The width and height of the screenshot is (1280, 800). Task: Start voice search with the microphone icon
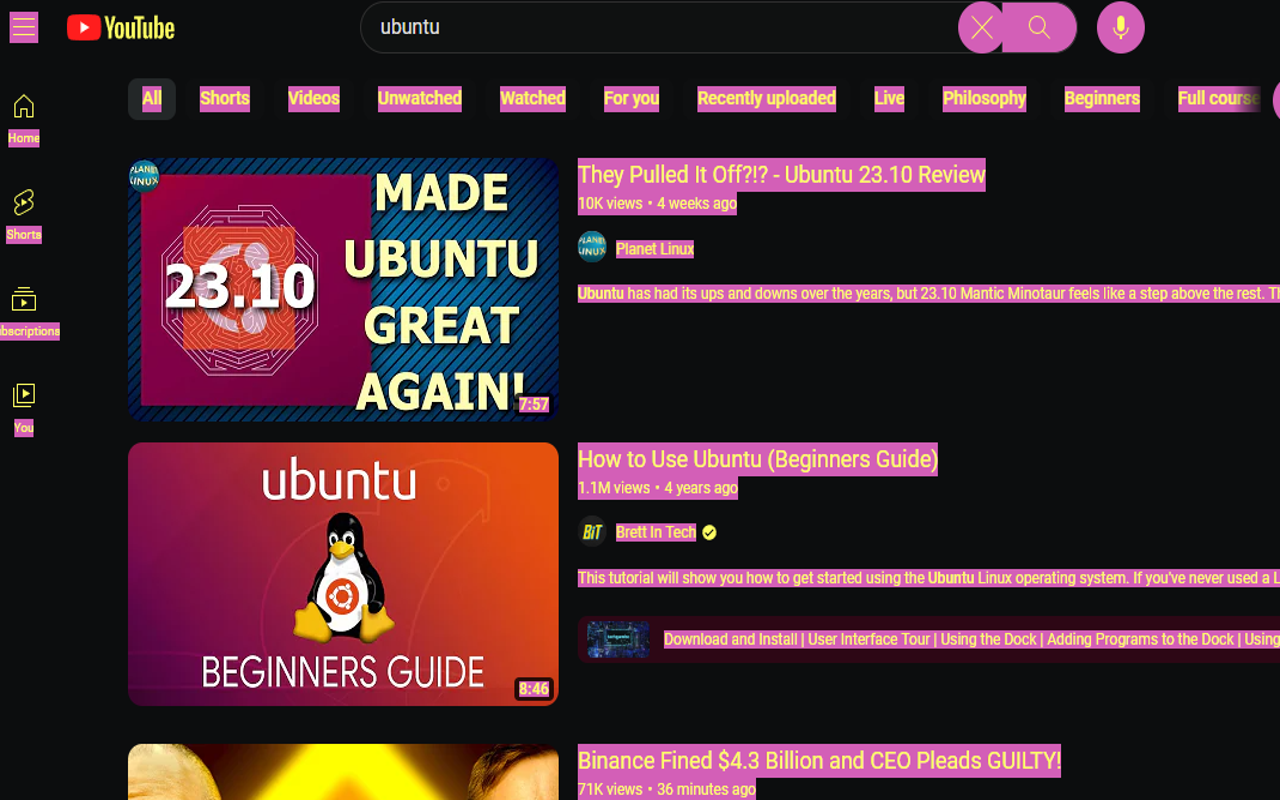[x=1121, y=28]
